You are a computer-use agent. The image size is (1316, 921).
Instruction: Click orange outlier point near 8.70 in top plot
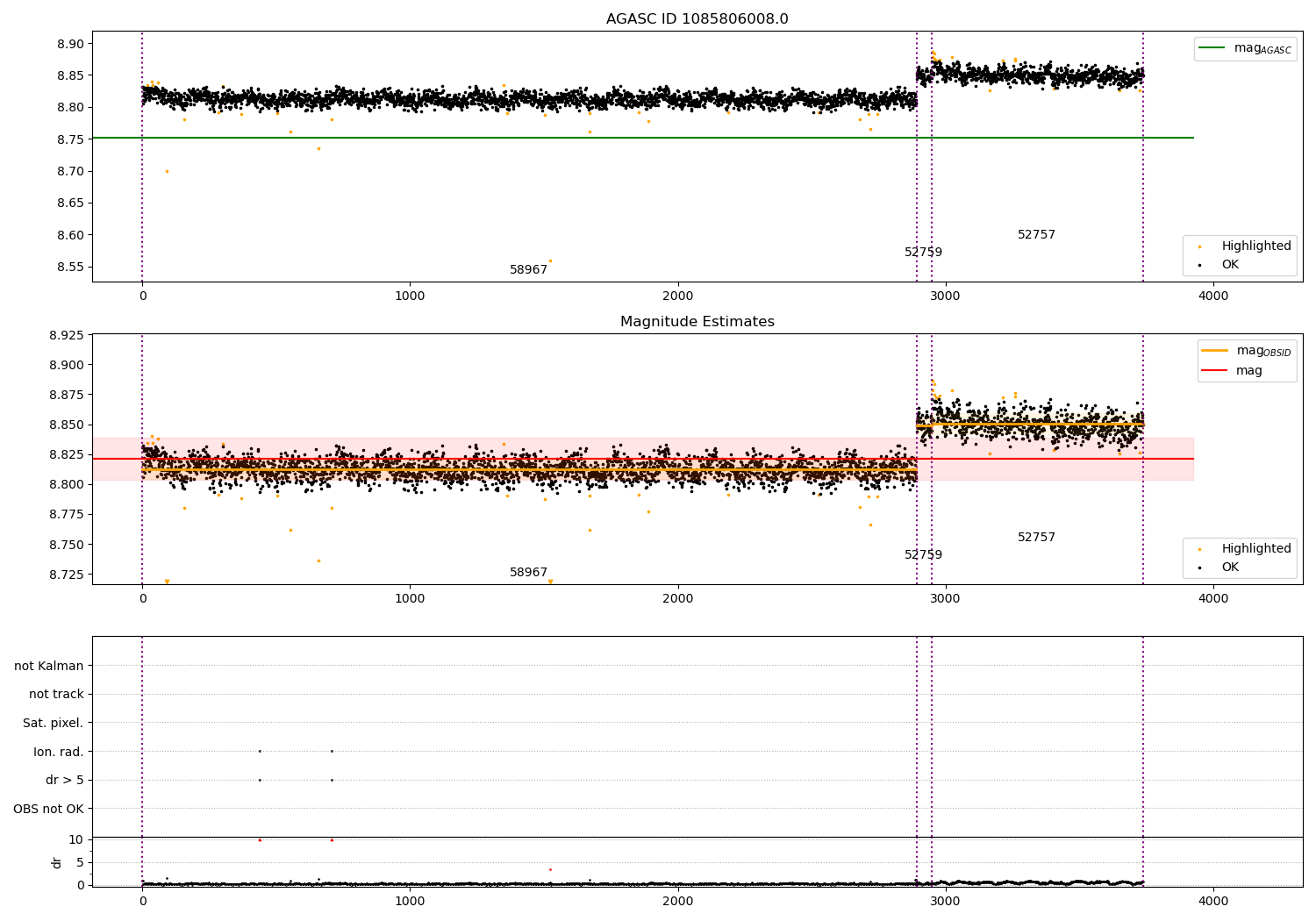167,171
